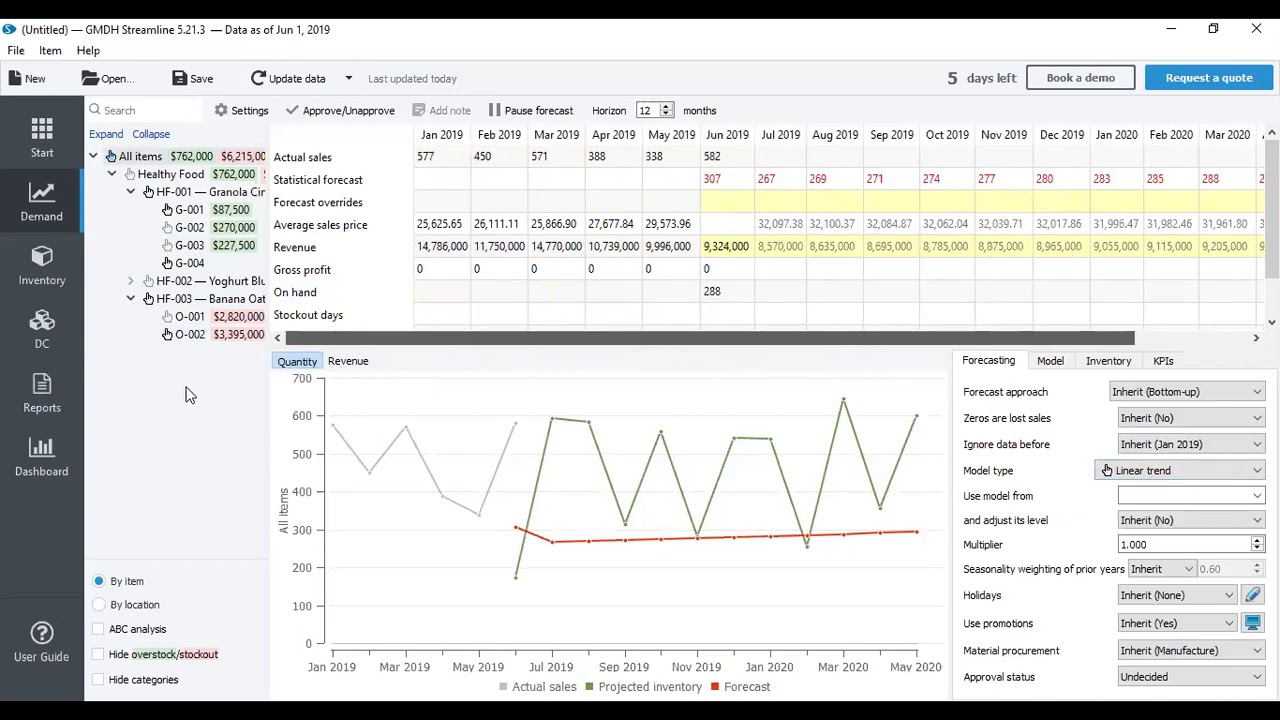Switch to the Inventory view in the sidebar
1280x720 pixels.
pos(42,266)
